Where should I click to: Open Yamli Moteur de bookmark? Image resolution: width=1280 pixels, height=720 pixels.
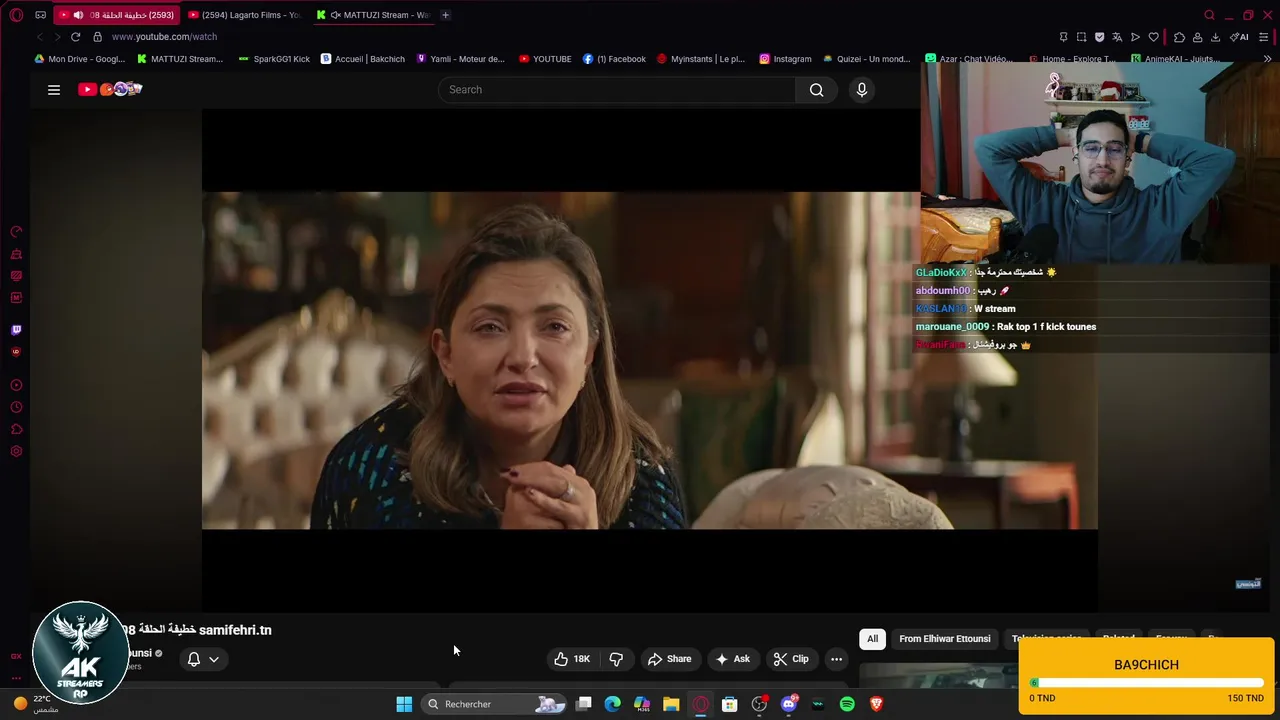(x=460, y=59)
